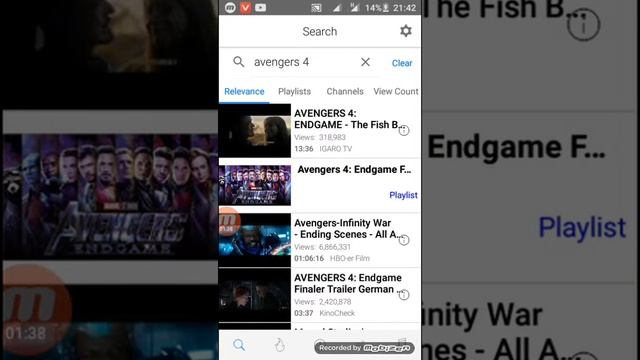Tap the YouTube notification icon in status bar
Screen dimensions: 640x360
click(260, 7)
